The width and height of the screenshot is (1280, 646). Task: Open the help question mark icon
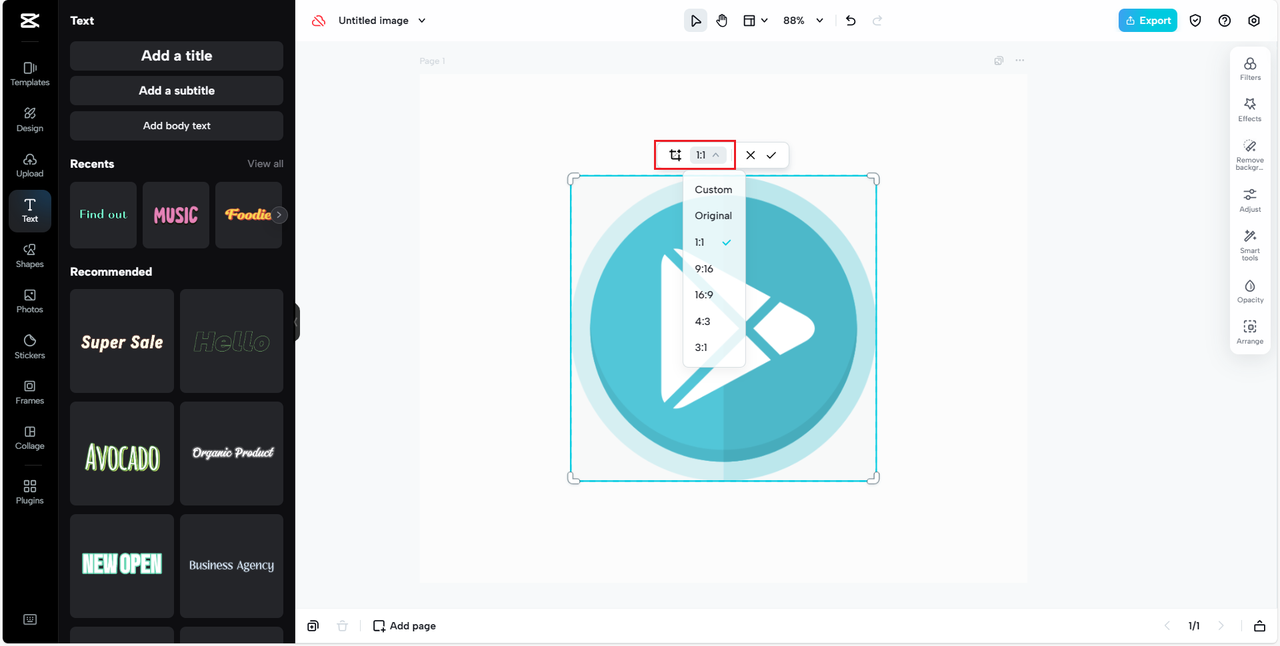pyautogui.click(x=1224, y=20)
